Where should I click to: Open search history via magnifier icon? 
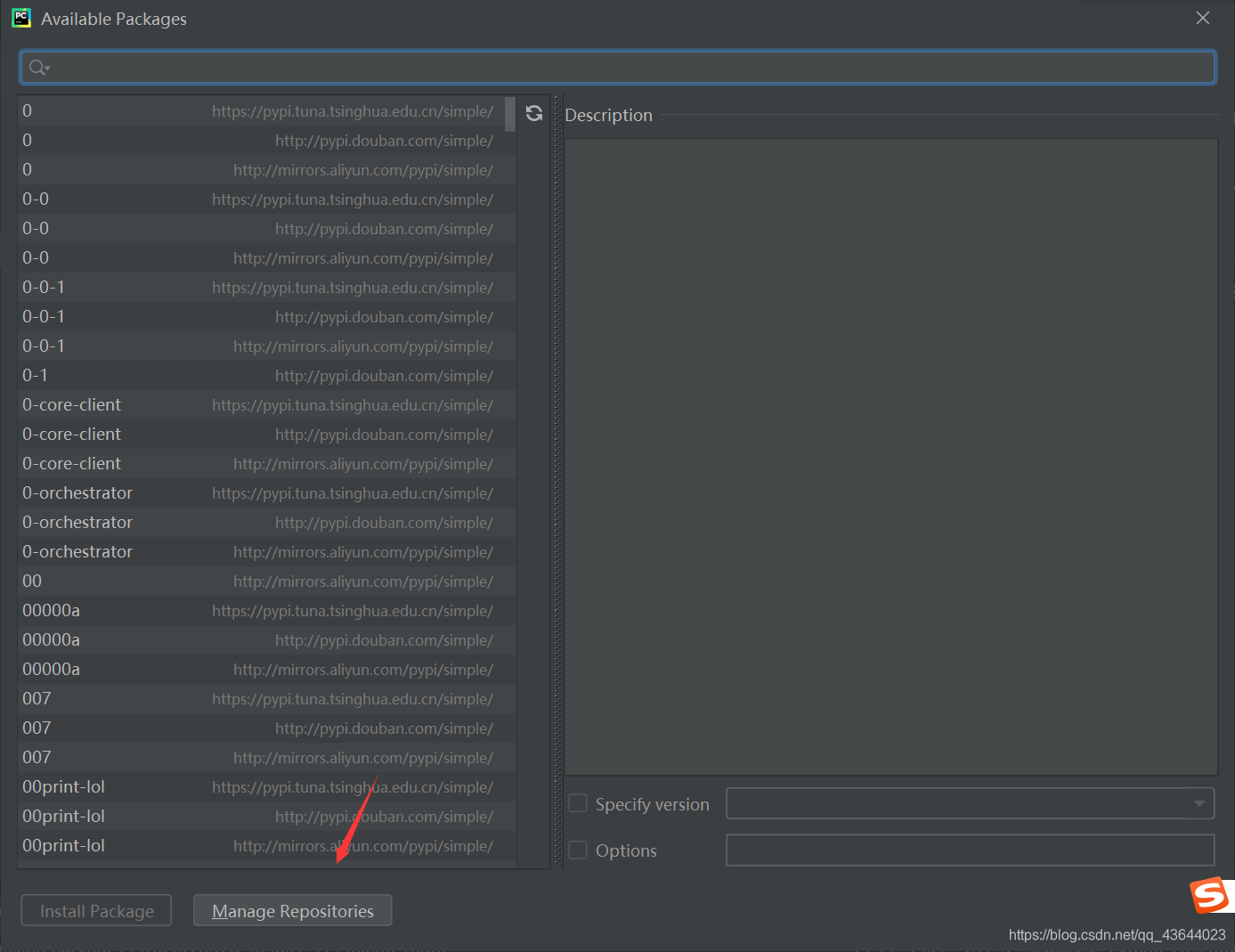click(x=39, y=68)
